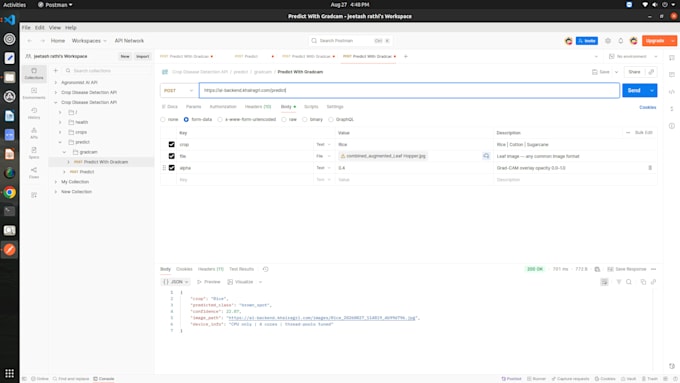680x383 pixels.
Task: Open the Collections sidebar panel
Action: [34, 73]
